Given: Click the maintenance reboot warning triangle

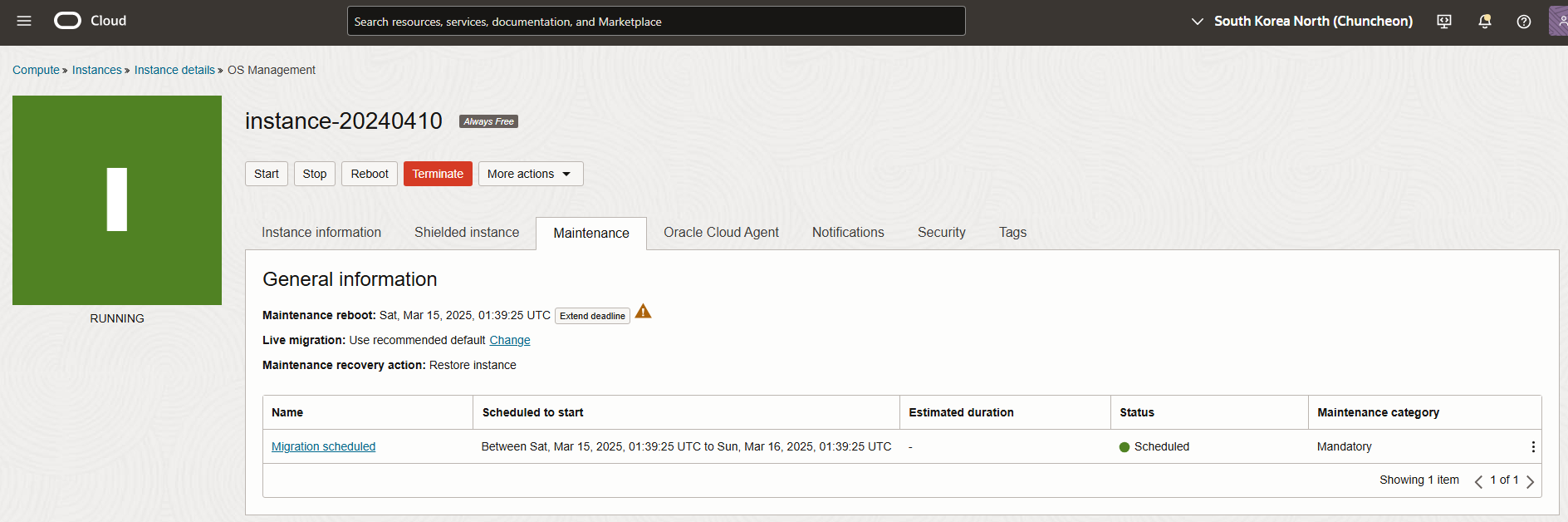Looking at the screenshot, I should [x=643, y=312].
